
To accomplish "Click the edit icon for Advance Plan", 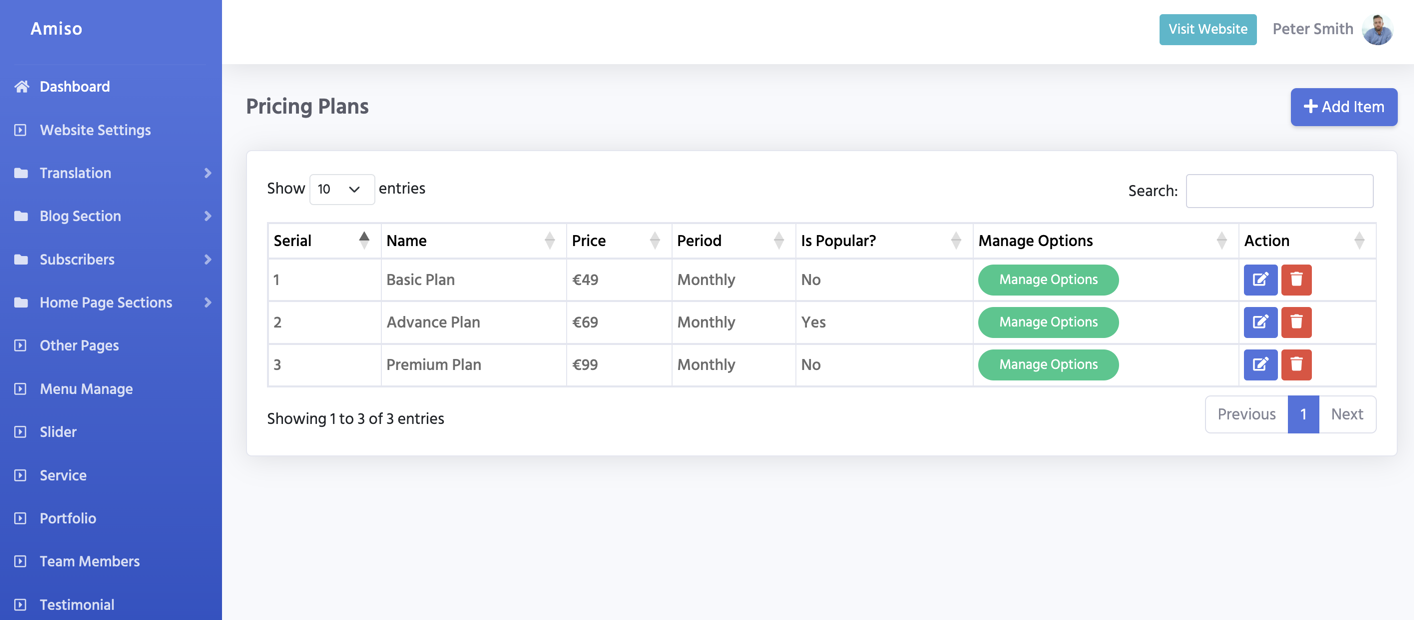I will pyautogui.click(x=1260, y=322).
